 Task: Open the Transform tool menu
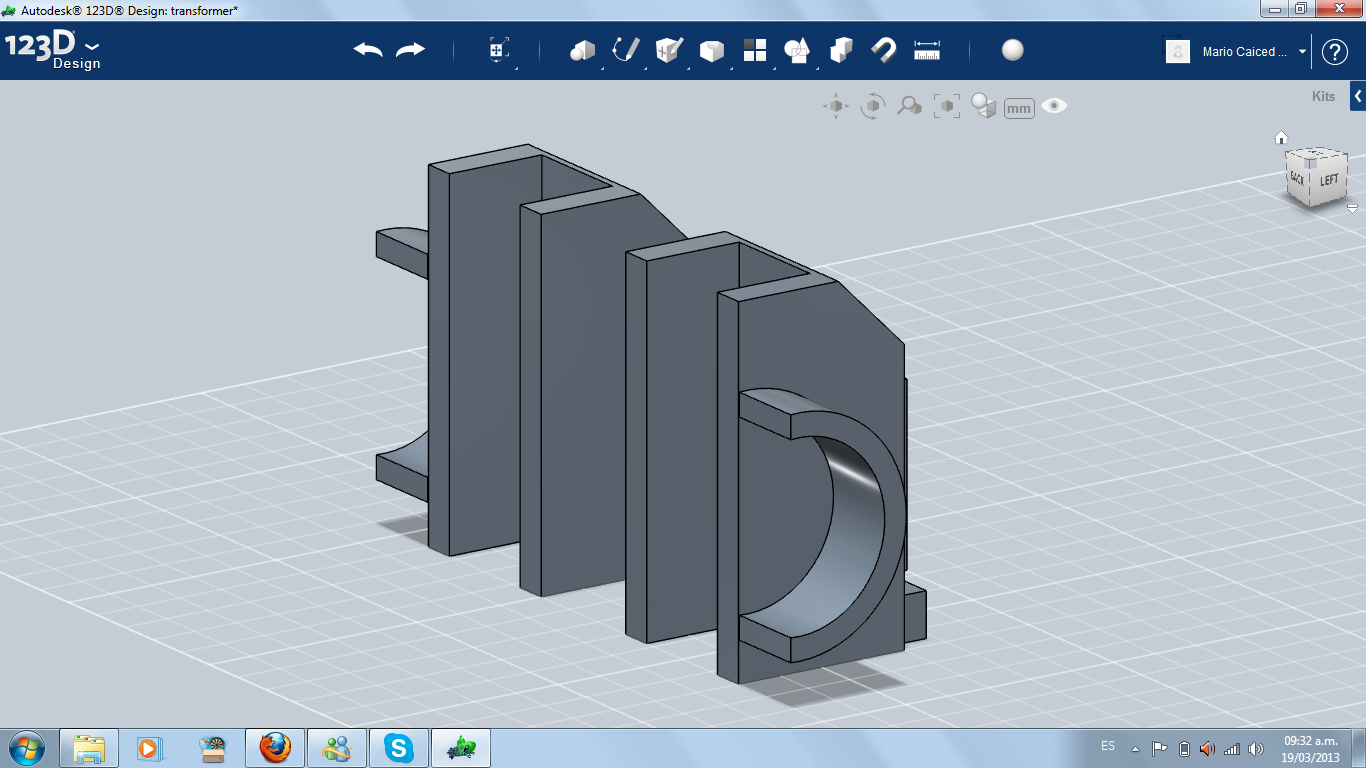(499, 50)
